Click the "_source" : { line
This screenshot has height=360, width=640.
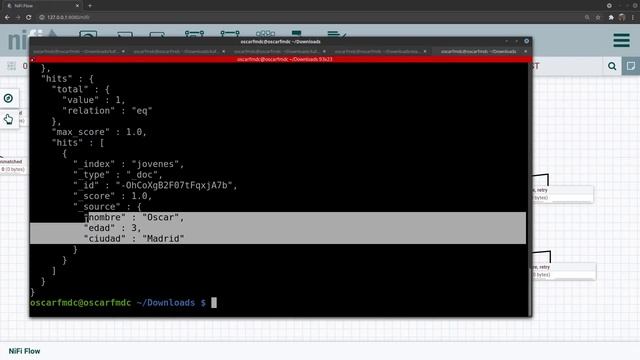pyautogui.click(x=107, y=207)
